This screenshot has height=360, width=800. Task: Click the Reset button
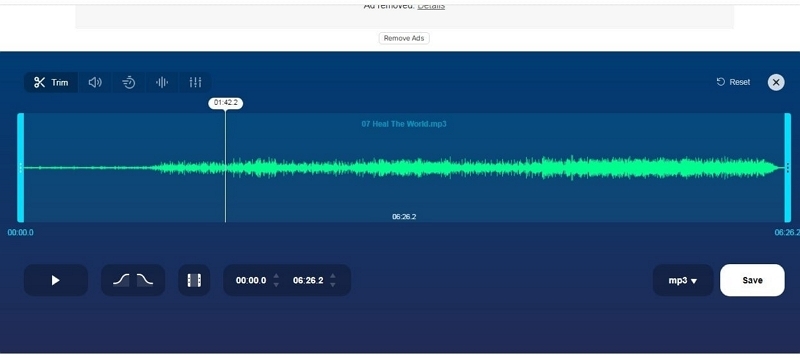pyautogui.click(x=733, y=82)
